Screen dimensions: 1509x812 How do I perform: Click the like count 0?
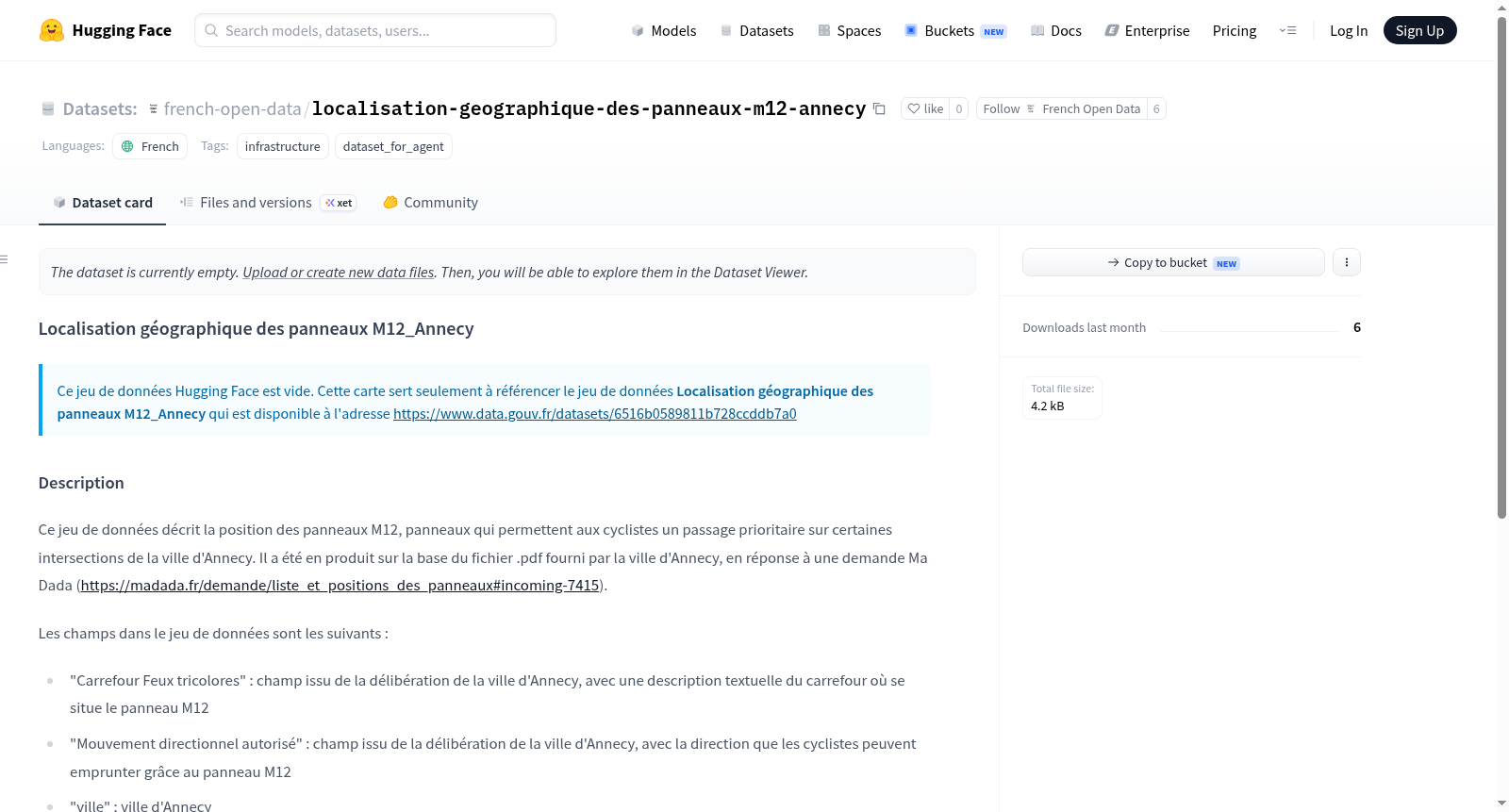click(x=959, y=108)
